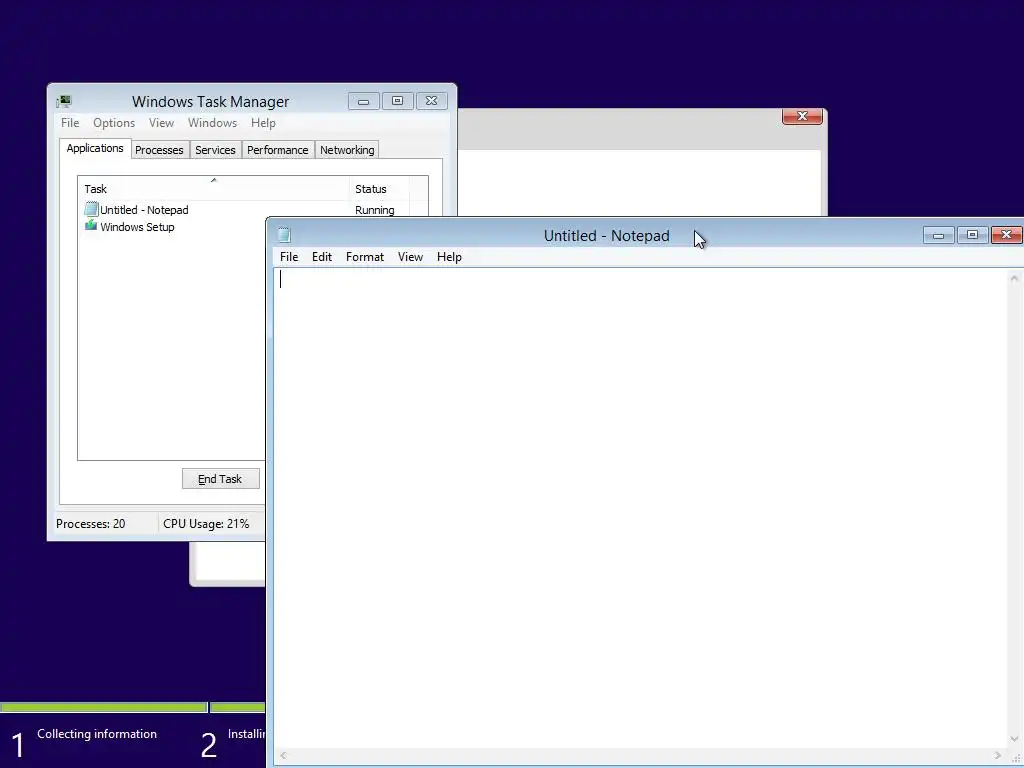Image resolution: width=1024 pixels, height=768 pixels.
Task: Click Processes: 20 in status bar
Action: [x=91, y=524]
